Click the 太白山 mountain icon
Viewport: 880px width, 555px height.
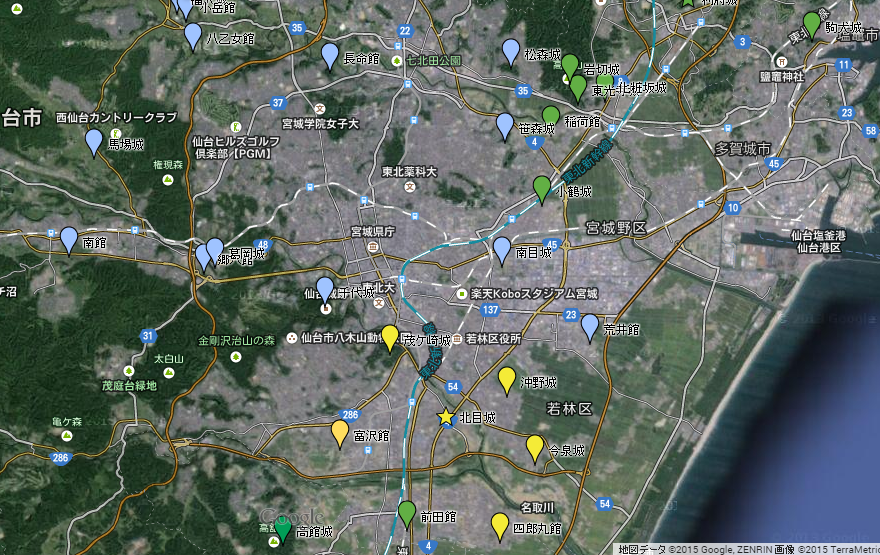pyautogui.click(x=168, y=373)
